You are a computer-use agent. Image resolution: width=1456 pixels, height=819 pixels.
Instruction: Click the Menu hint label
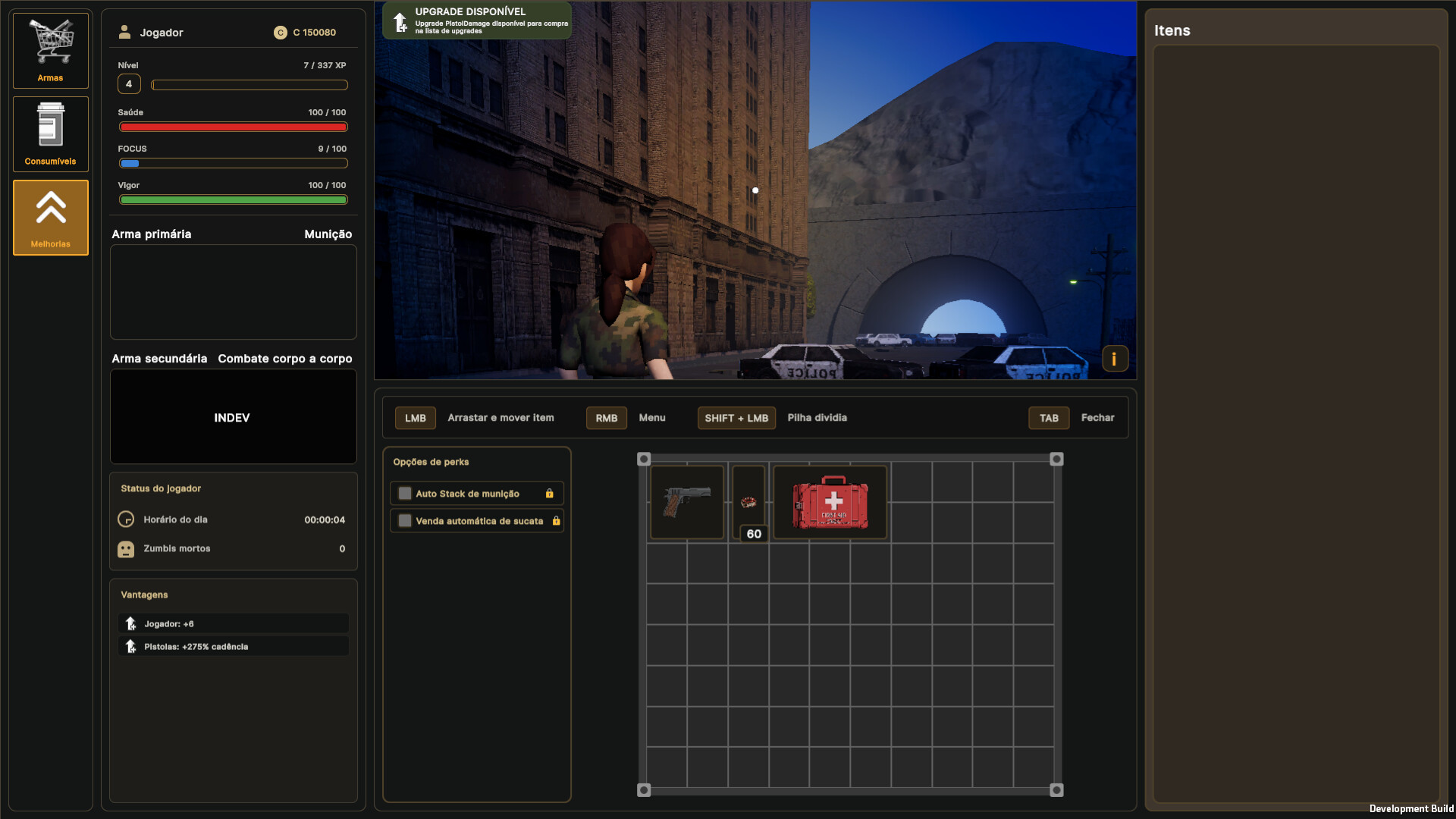click(652, 418)
